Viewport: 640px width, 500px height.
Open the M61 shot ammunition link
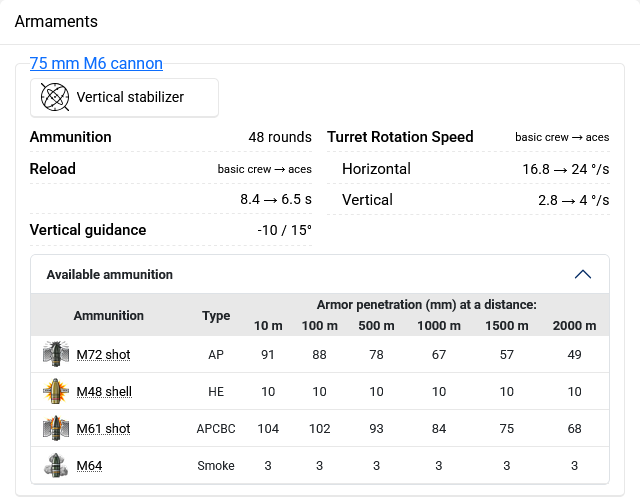point(103,428)
